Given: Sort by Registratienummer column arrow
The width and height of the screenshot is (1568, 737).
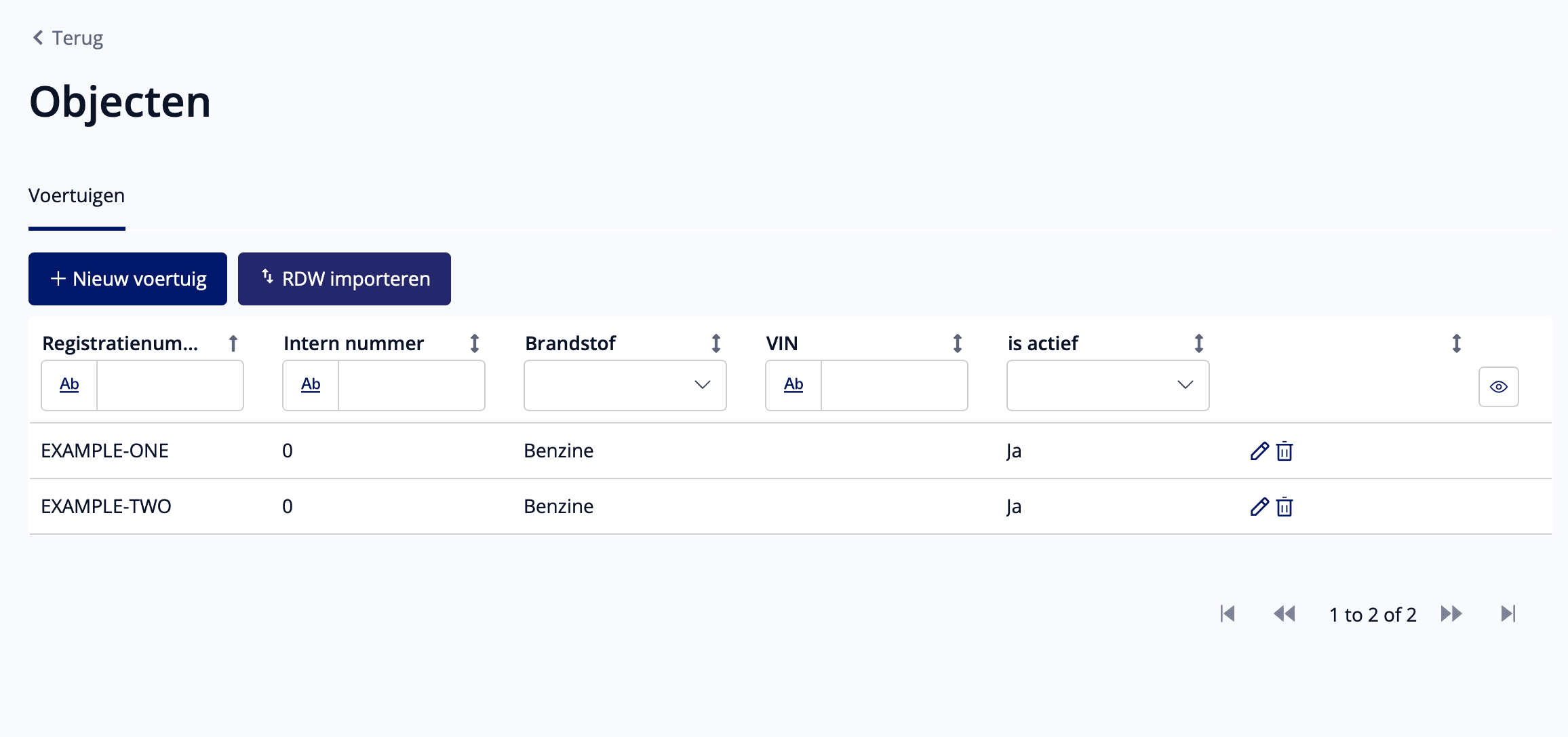Looking at the screenshot, I should point(233,343).
